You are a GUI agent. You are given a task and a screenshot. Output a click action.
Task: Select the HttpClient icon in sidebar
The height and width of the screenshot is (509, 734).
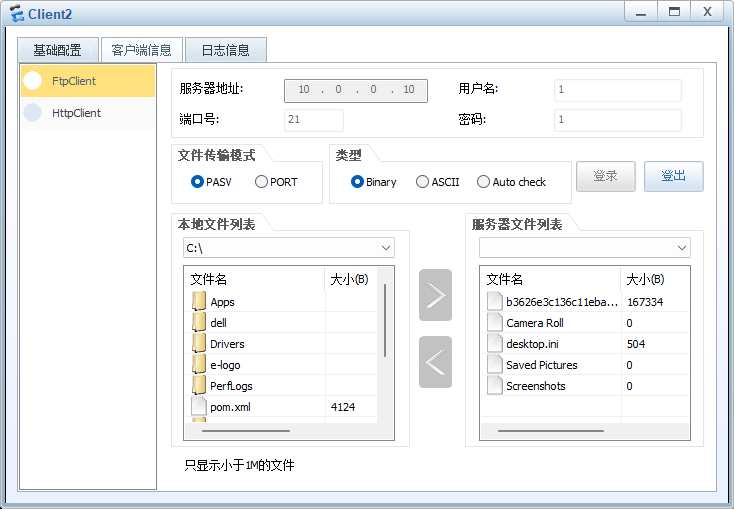click(33, 113)
